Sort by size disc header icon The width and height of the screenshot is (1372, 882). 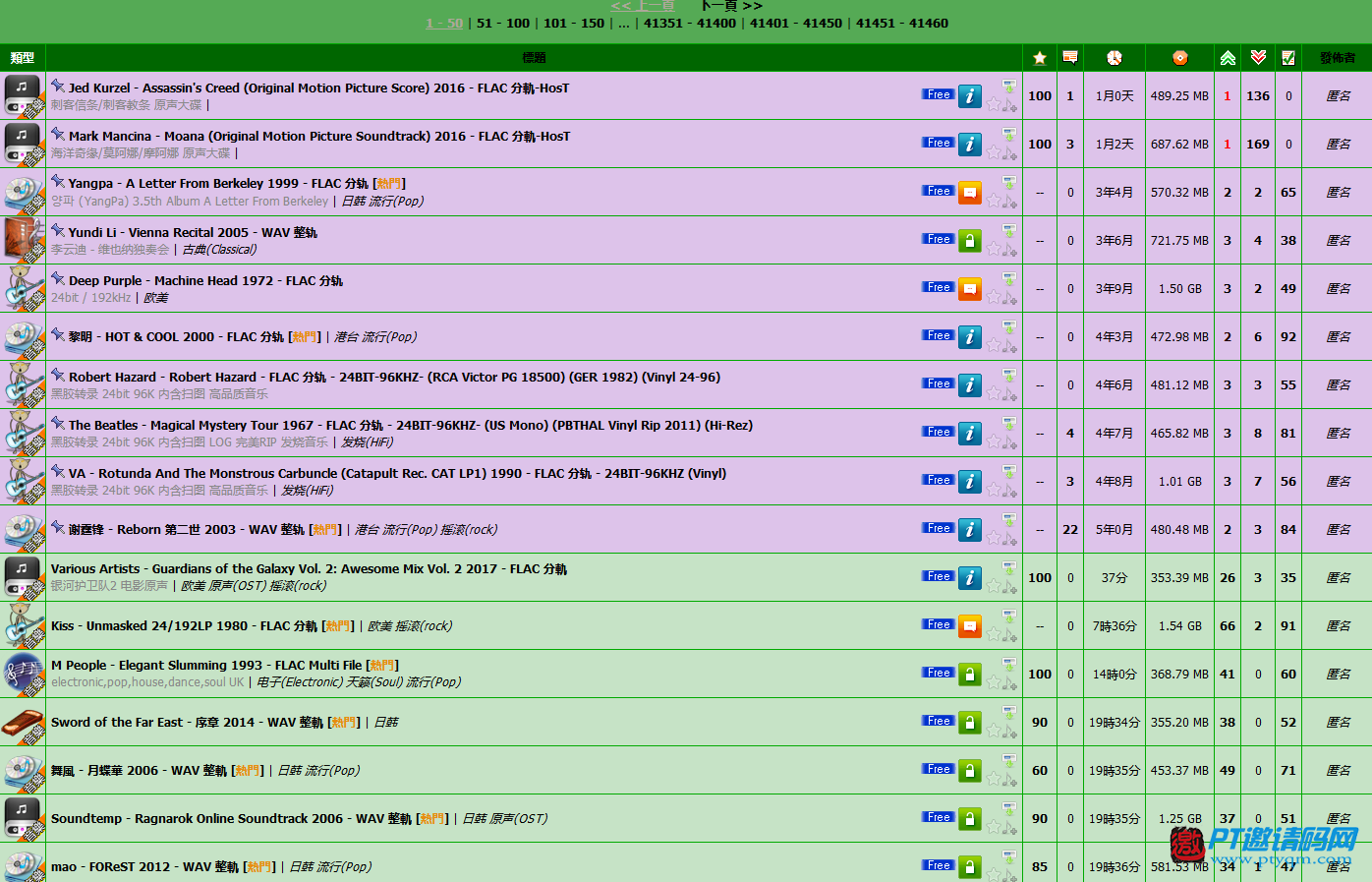(1180, 58)
